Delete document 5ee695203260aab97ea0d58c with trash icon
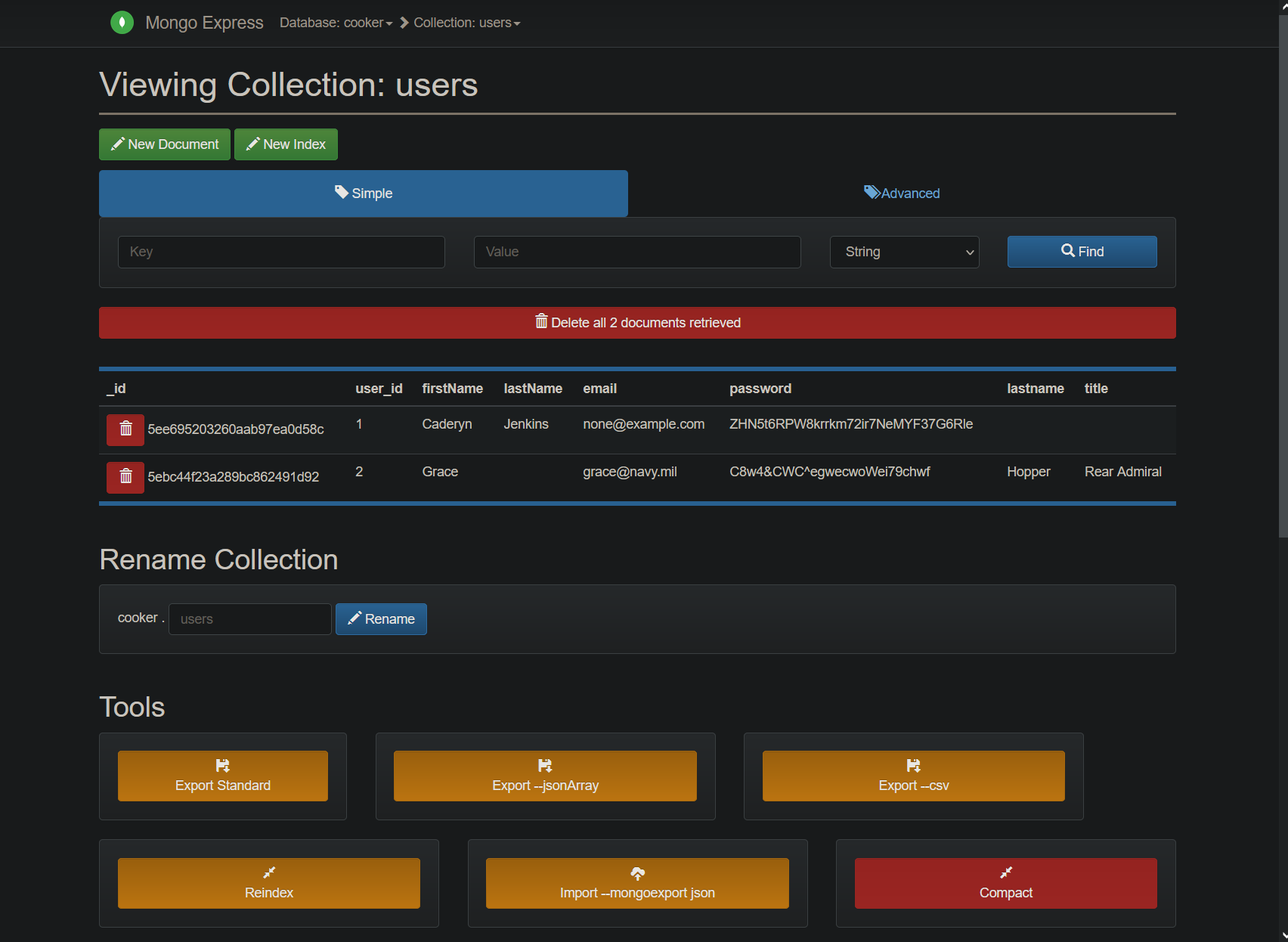This screenshot has width=1288, height=942. point(125,429)
